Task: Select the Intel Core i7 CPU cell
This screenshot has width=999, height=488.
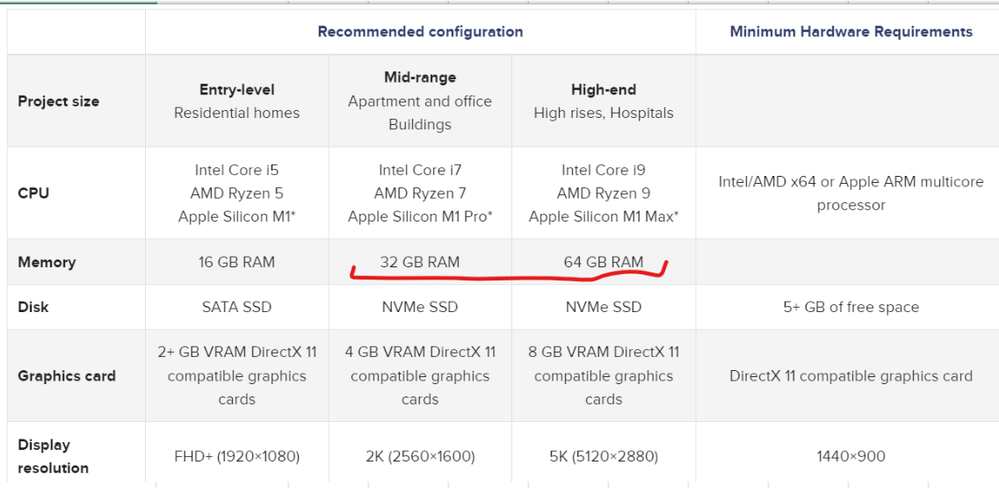Action: (x=420, y=193)
